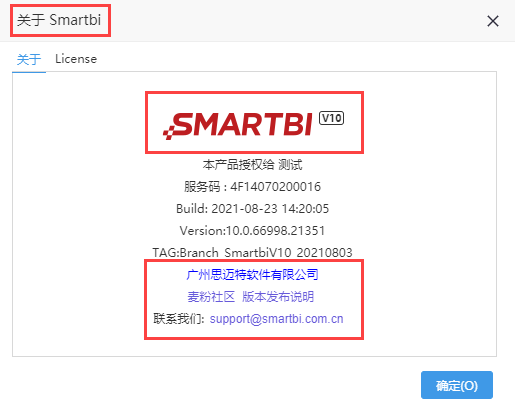Select the 关于 tab
Viewport: 515px width, 412px height.
[x=29, y=59]
